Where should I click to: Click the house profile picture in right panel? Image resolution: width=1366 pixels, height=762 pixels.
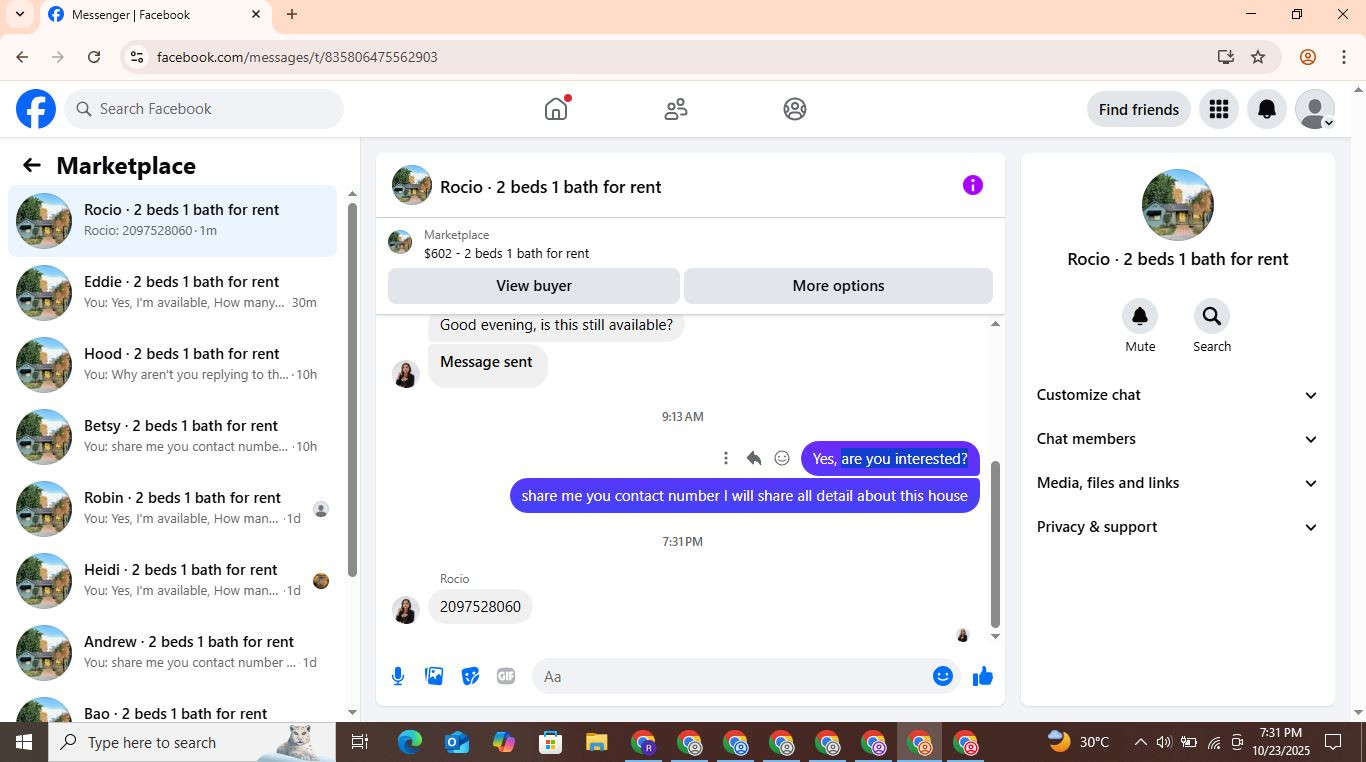click(1178, 205)
